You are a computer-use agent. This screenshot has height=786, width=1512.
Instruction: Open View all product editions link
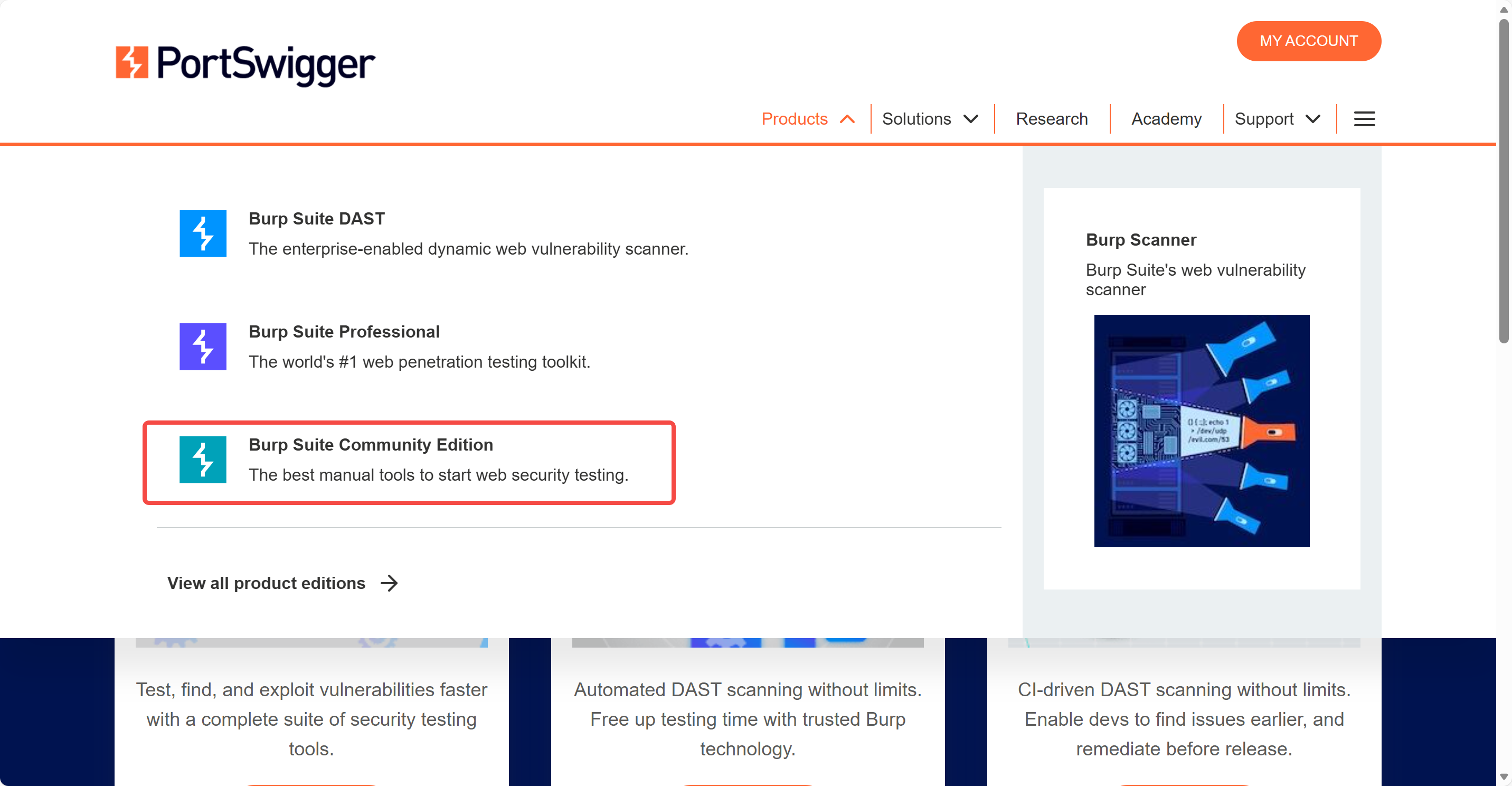(x=266, y=583)
